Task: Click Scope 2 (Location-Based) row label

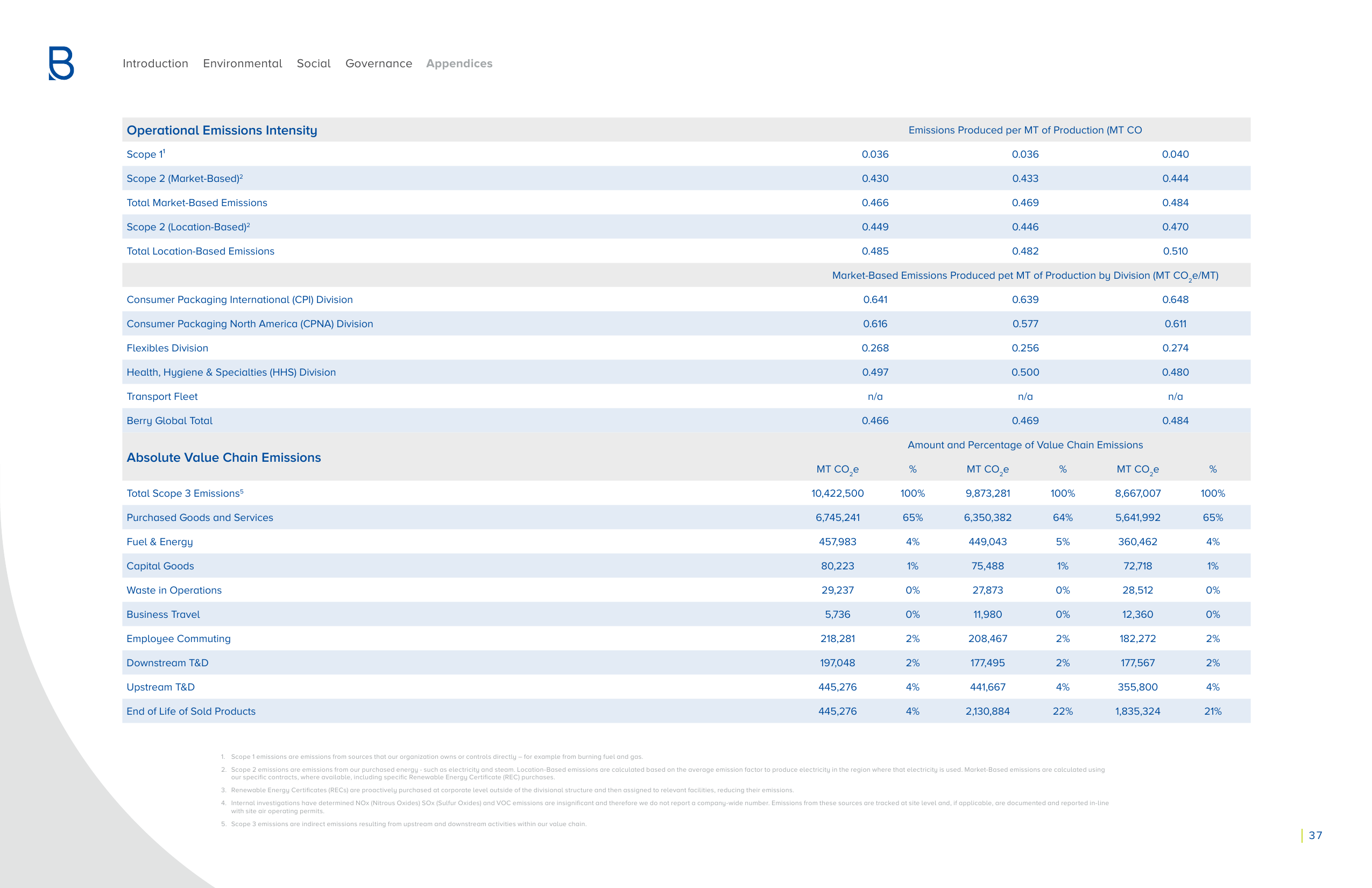Action: (188, 227)
